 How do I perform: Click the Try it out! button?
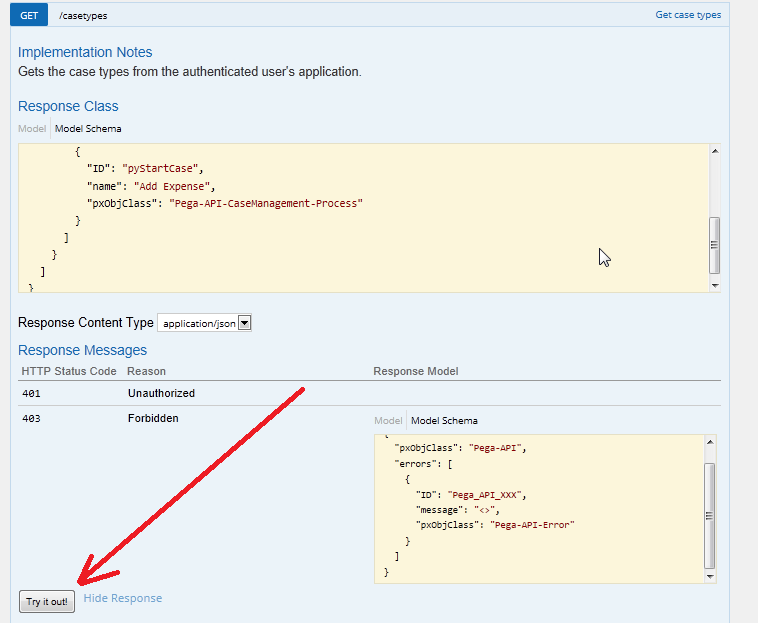point(47,601)
